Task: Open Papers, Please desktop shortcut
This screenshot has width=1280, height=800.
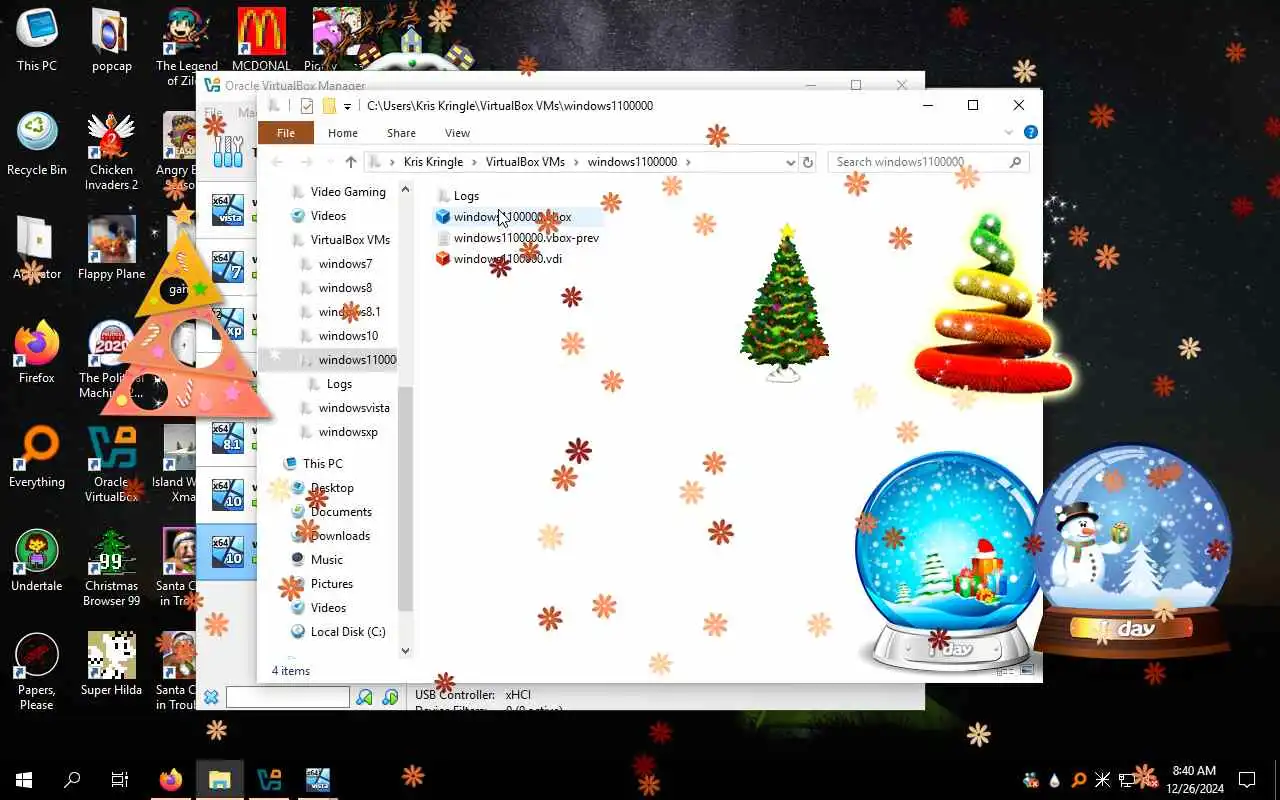Action: pos(37,671)
